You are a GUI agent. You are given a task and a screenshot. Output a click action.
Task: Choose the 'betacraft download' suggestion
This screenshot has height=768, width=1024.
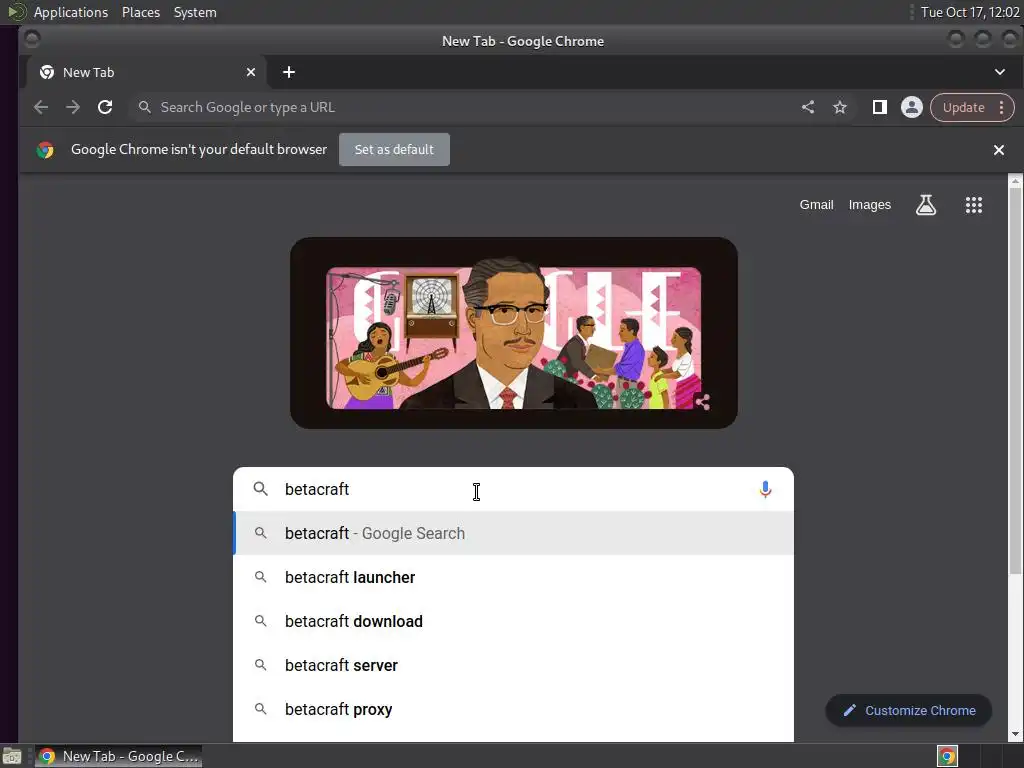click(x=513, y=621)
